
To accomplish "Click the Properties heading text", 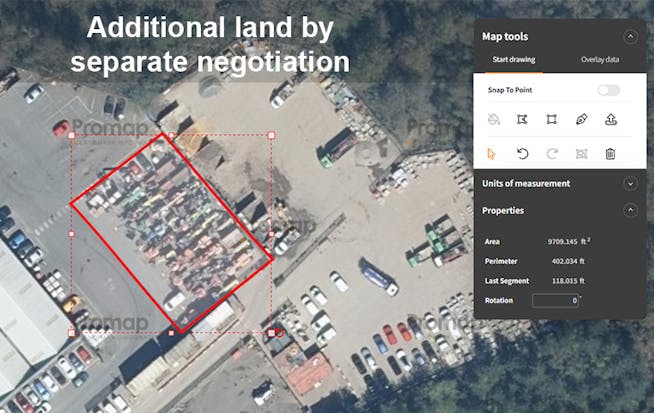I will (503, 210).
